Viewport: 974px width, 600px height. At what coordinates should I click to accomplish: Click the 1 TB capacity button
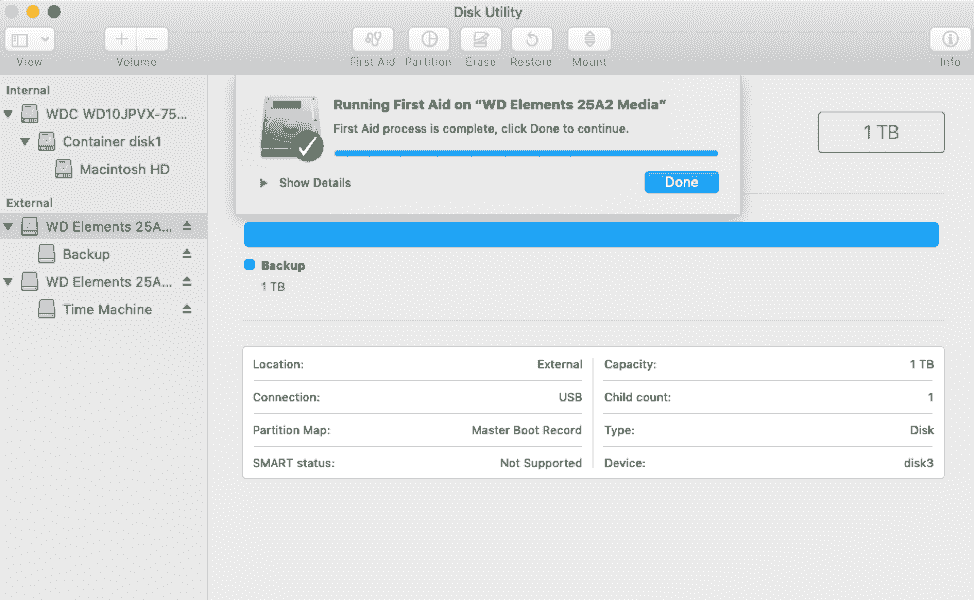click(x=880, y=131)
